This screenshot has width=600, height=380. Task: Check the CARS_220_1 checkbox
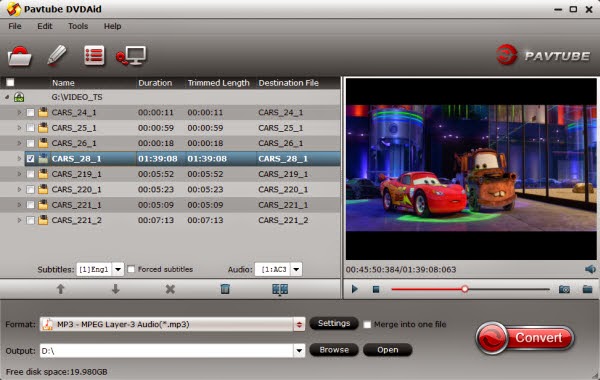30,189
